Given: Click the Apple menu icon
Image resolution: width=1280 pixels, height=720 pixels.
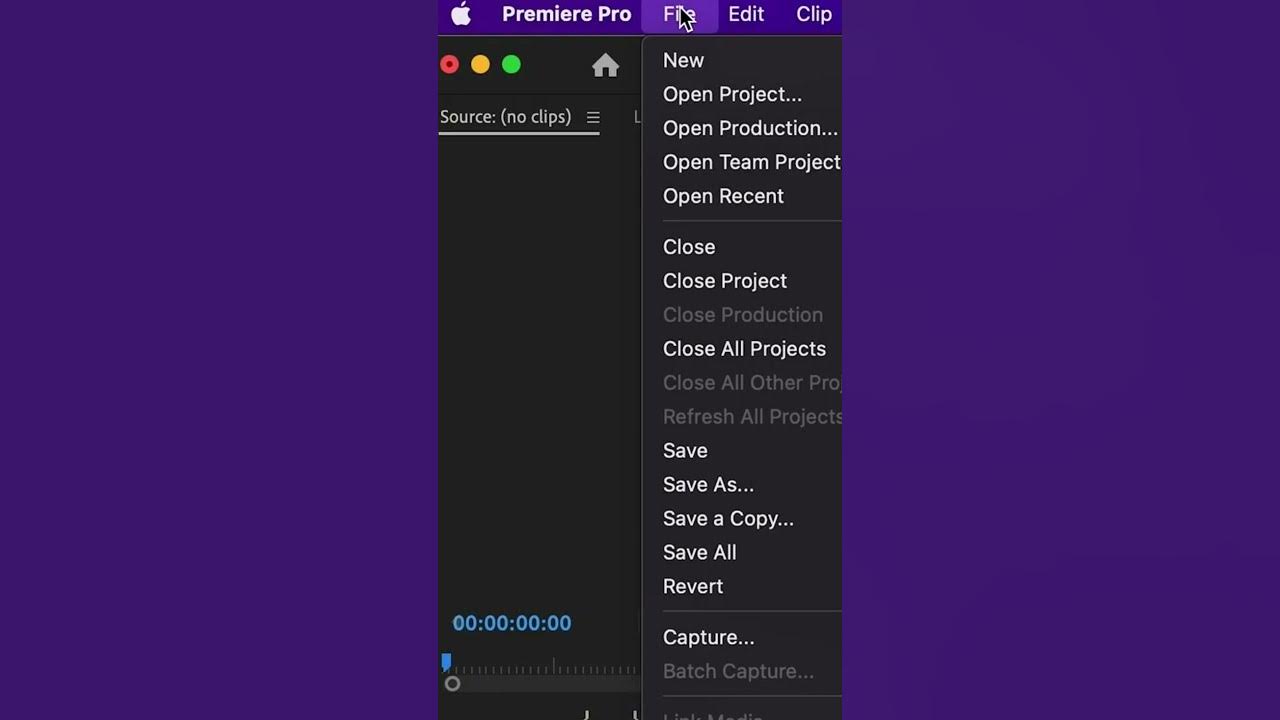Looking at the screenshot, I should 461,14.
